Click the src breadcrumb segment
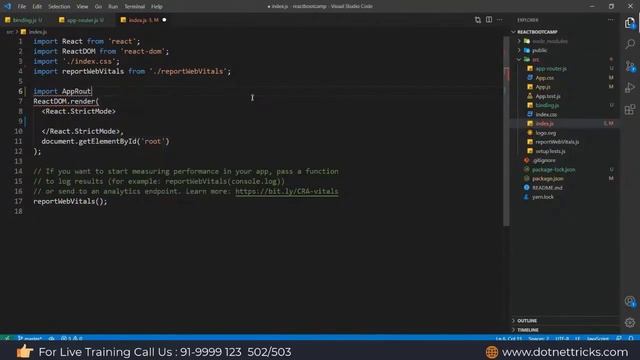Screen dimensions: 640x360 pos(9,32)
